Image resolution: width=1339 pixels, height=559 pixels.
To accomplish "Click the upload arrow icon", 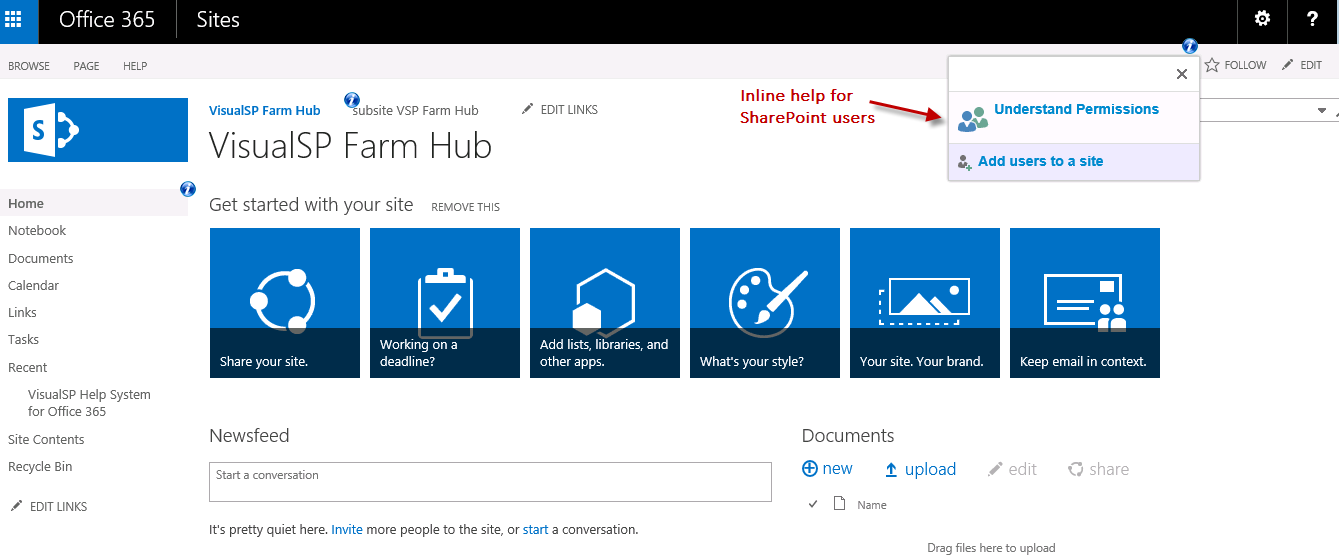I will (x=891, y=469).
